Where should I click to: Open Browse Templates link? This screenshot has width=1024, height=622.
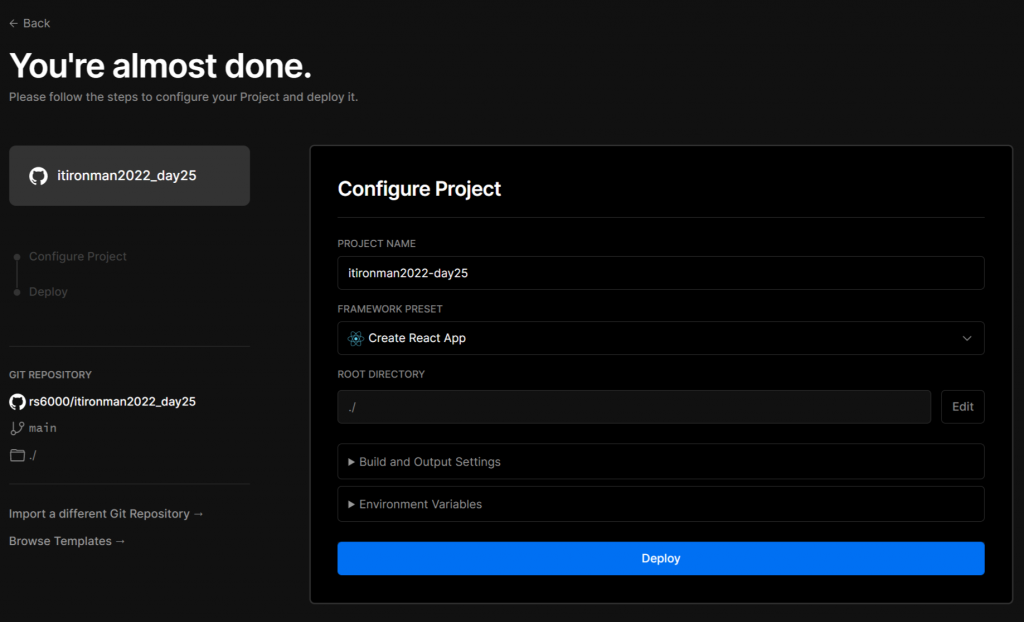(67, 542)
